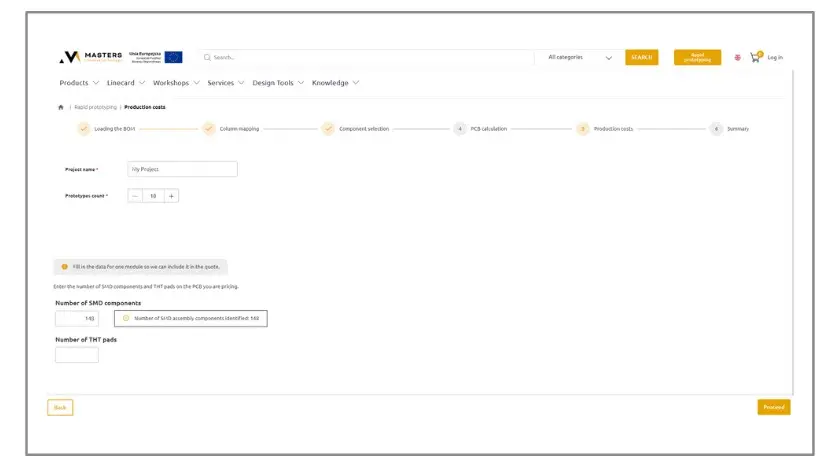The image size is (840, 467).
Task: Go to home via breadcrumb house icon
Action: (61, 106)
